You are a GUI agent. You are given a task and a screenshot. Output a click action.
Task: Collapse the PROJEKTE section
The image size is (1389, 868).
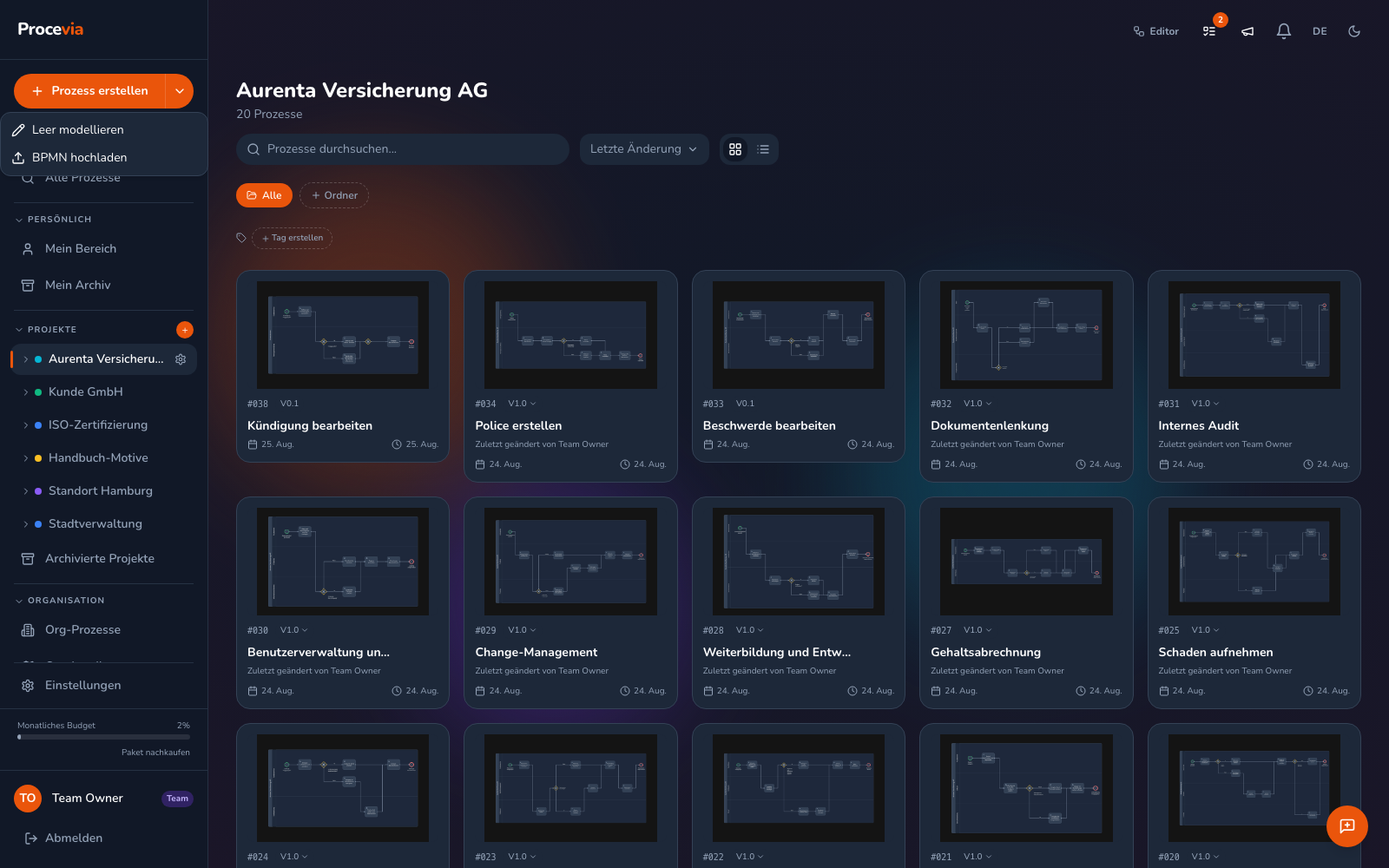click(x=47, y=330)
